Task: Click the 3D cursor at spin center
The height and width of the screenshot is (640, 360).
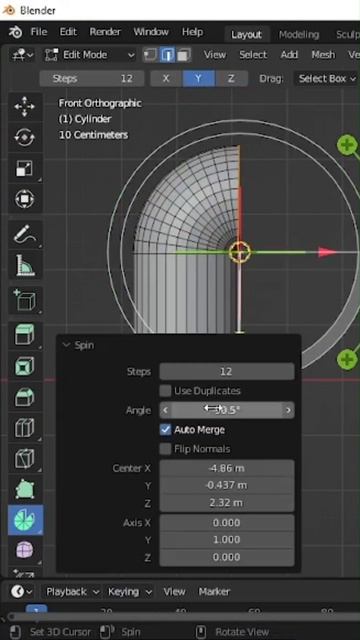Action: (239, 252)
